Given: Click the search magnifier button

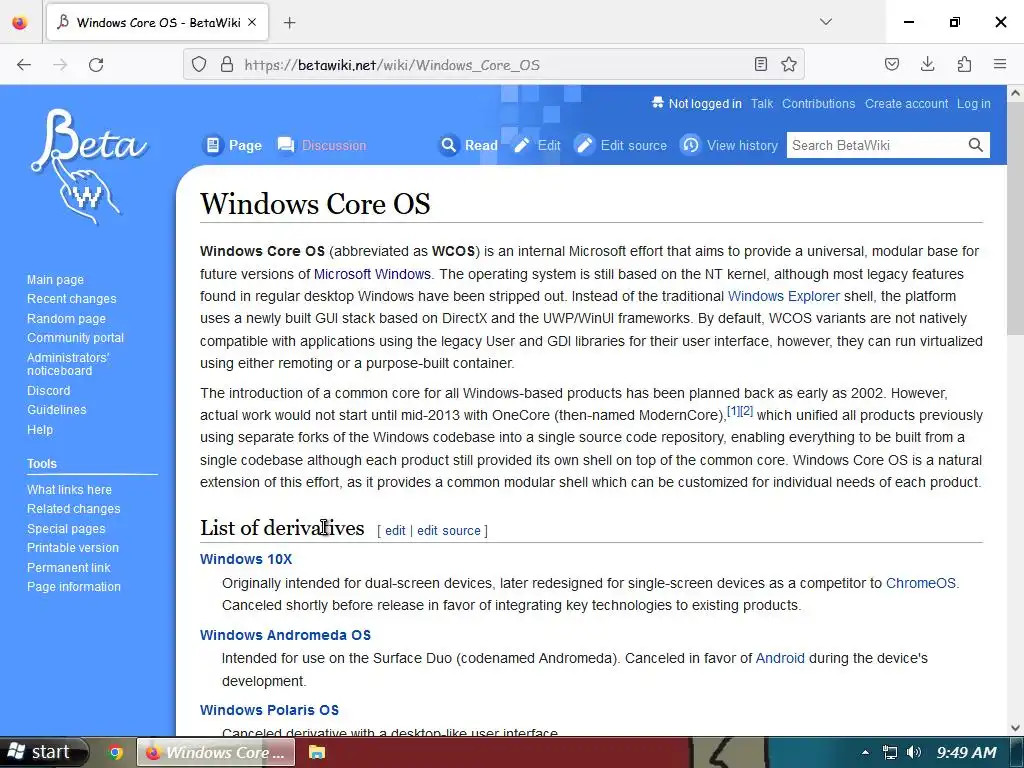Looking at the screenshot, I should pos(976,145).
